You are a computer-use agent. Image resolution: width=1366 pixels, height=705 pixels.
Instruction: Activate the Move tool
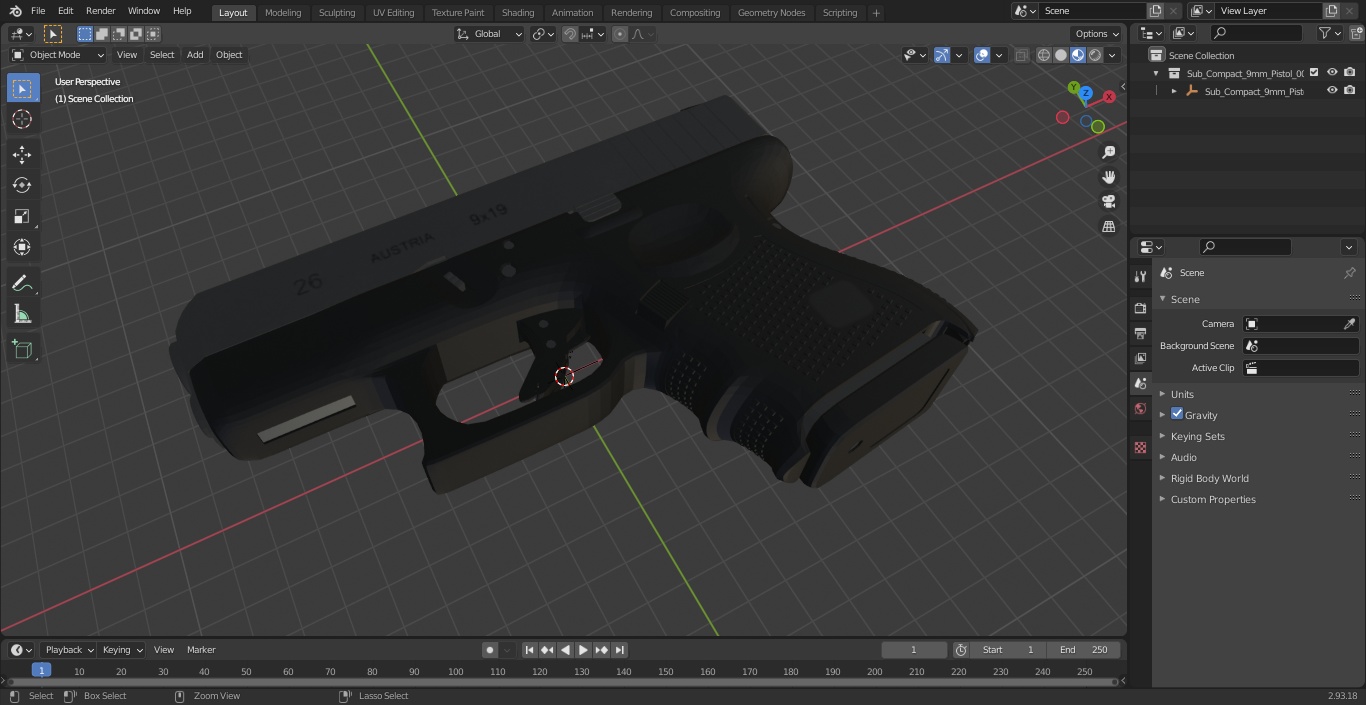(22, 154)
